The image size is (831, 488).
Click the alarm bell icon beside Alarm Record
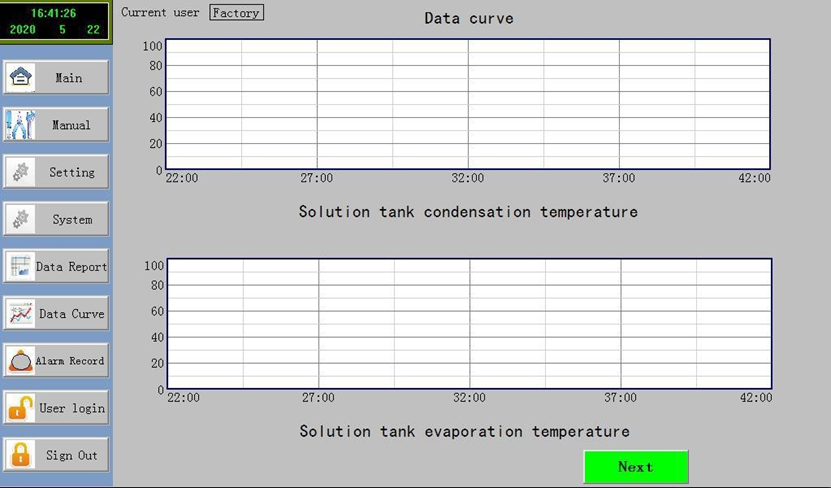point(21,361)
